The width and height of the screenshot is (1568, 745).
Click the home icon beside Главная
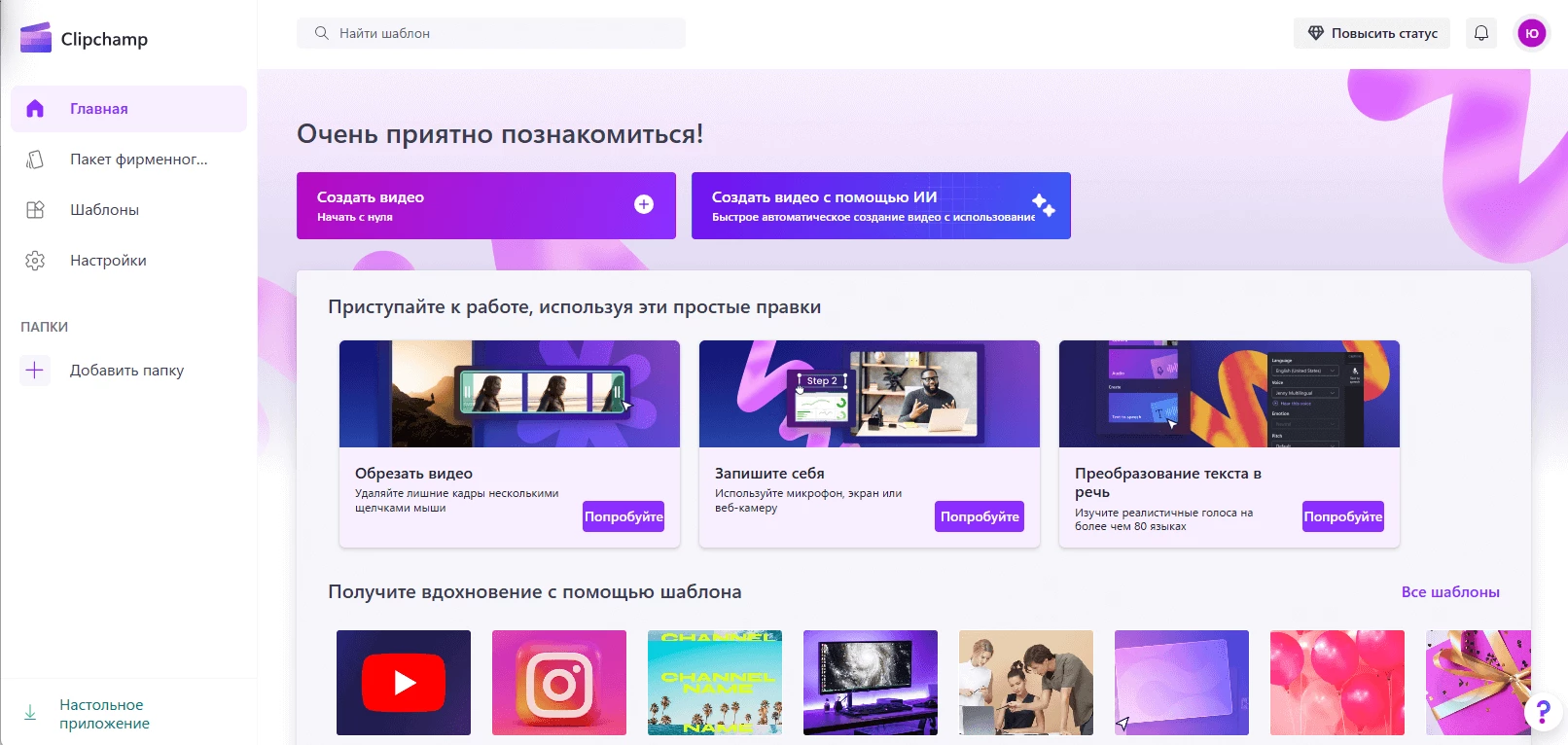pyautogui.click(x=35, y=109)
